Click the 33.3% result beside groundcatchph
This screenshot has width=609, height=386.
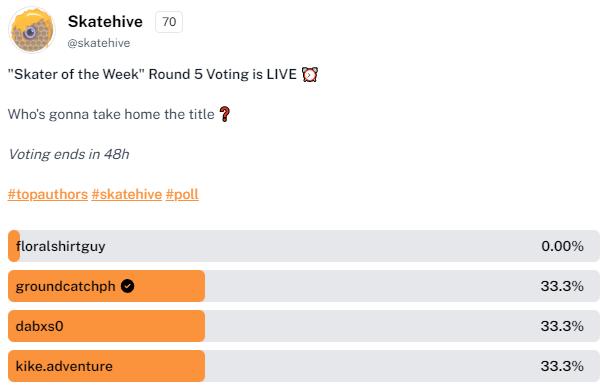click(x=562, y=286)
